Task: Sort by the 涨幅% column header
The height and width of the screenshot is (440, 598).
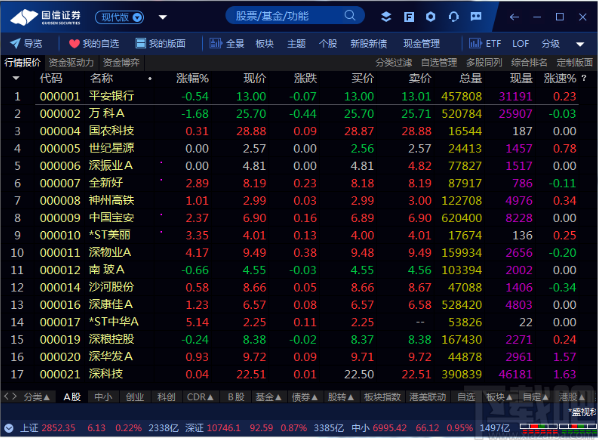Action: pos(192,78)
